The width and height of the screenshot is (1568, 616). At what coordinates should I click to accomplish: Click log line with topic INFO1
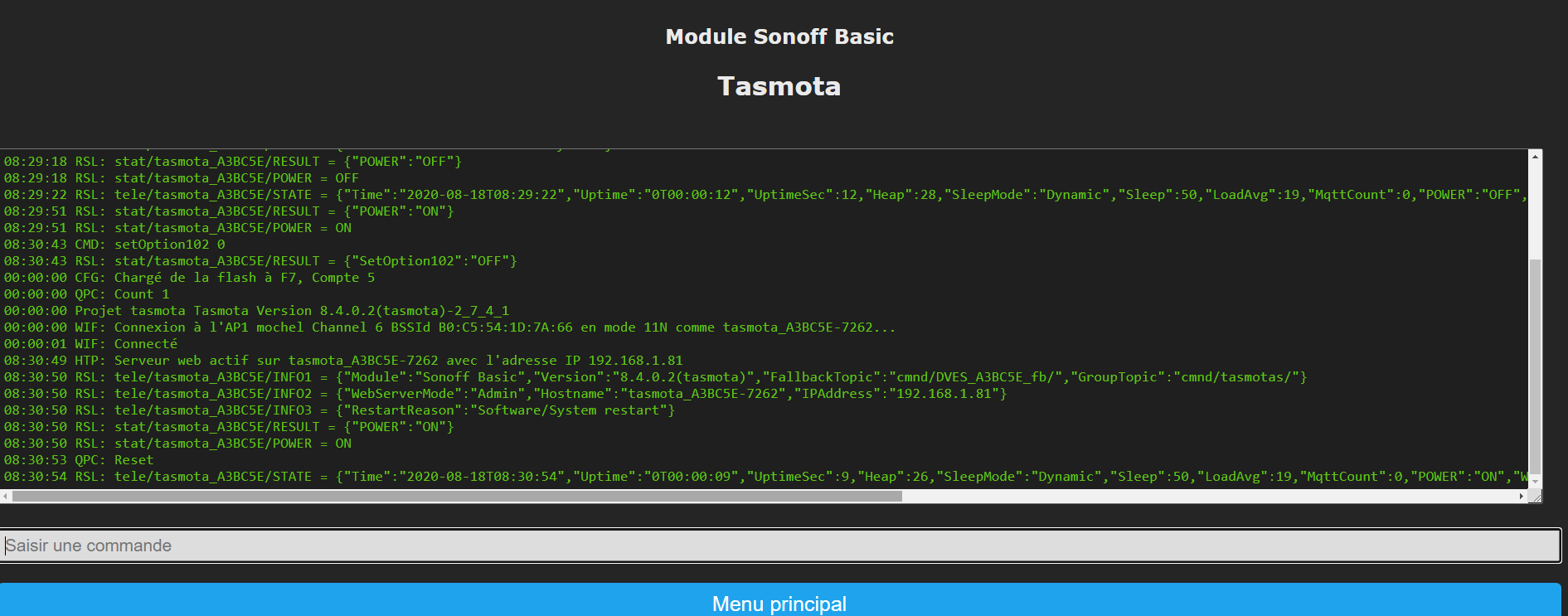point(655,376)
